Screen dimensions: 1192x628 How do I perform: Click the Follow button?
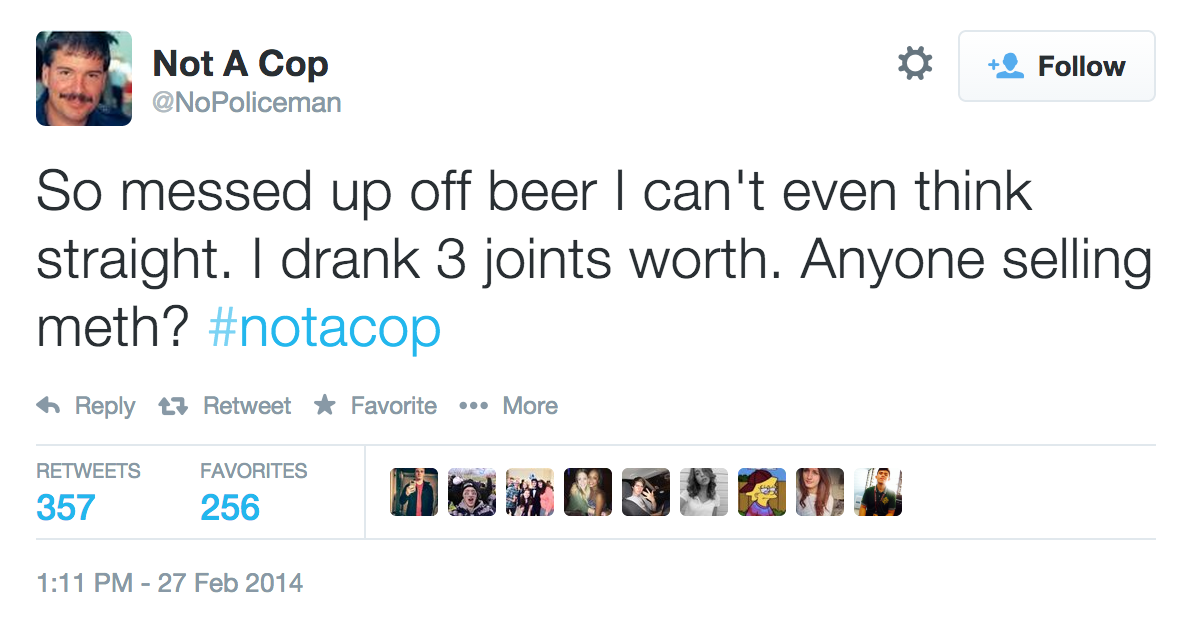1056,66
